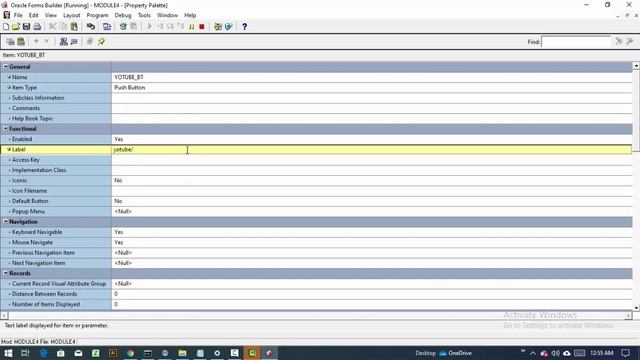Viewport: 640px width, 360px height.
Task: Click the Pause debugging icon
Action: [x=191, y=27]
